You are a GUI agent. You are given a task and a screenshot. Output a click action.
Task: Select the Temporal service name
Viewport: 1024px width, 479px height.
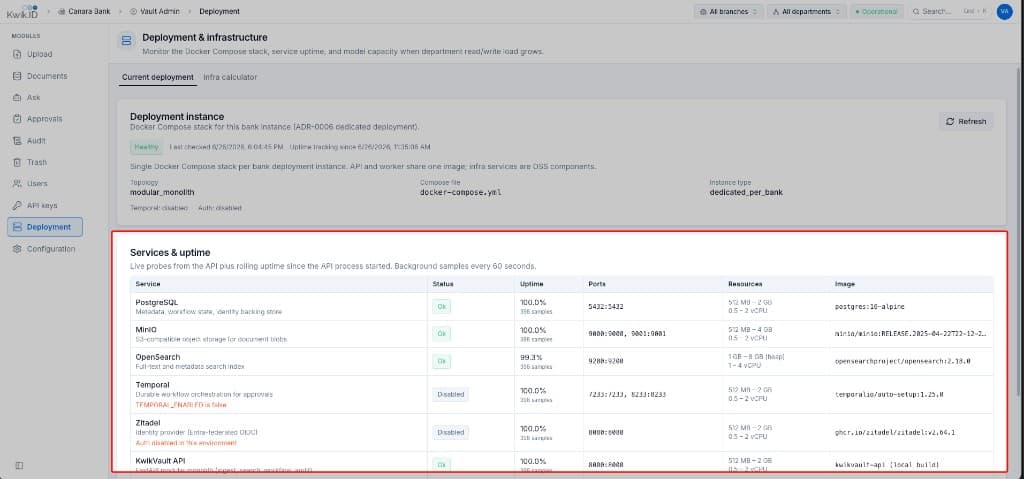click(152, 385)
